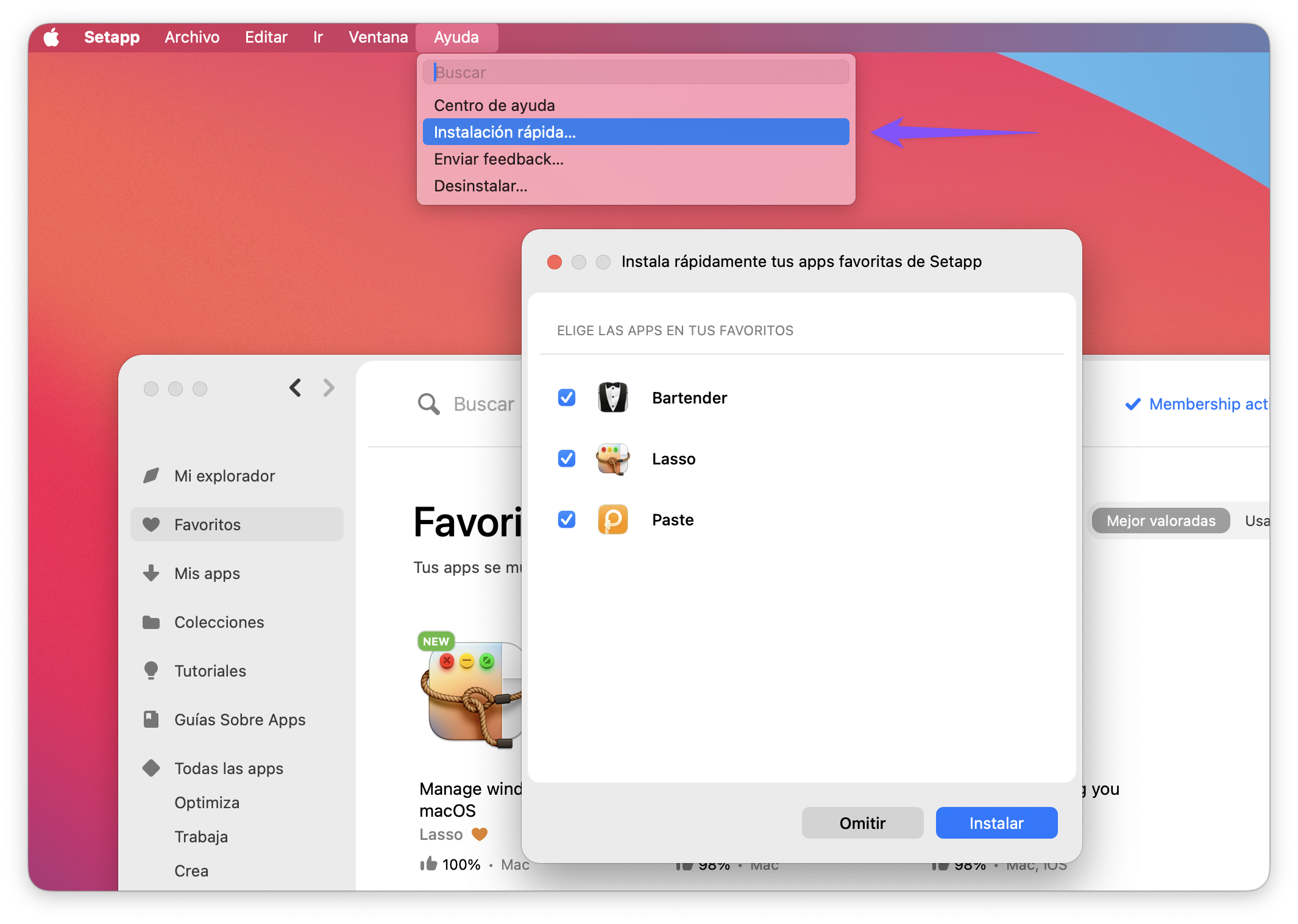
Task: Choose Centro de ayuda menu entry
Action: 636,105
